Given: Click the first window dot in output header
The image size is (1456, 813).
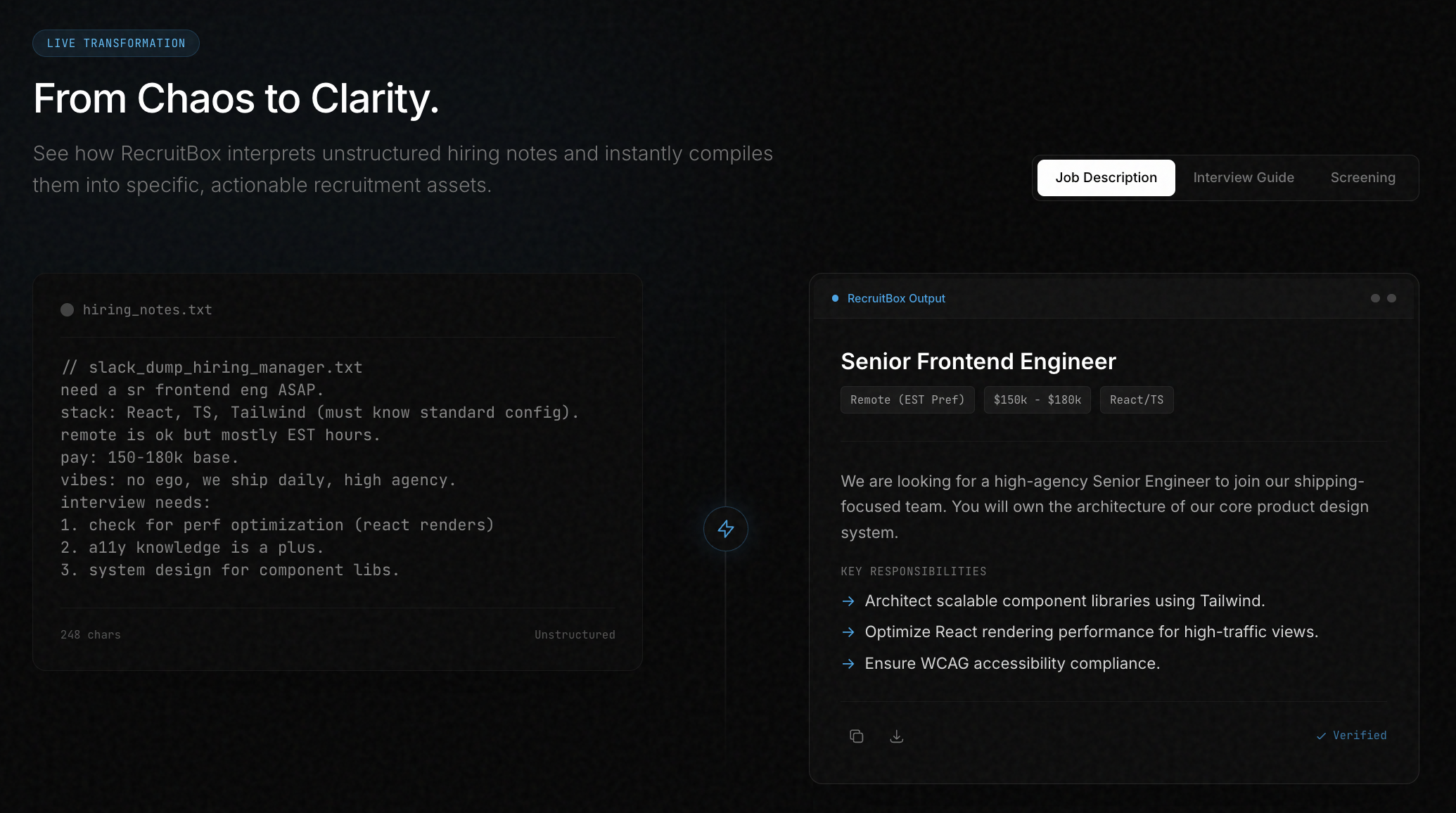Looking at the screenshot, I should [x=1375, y=298].
